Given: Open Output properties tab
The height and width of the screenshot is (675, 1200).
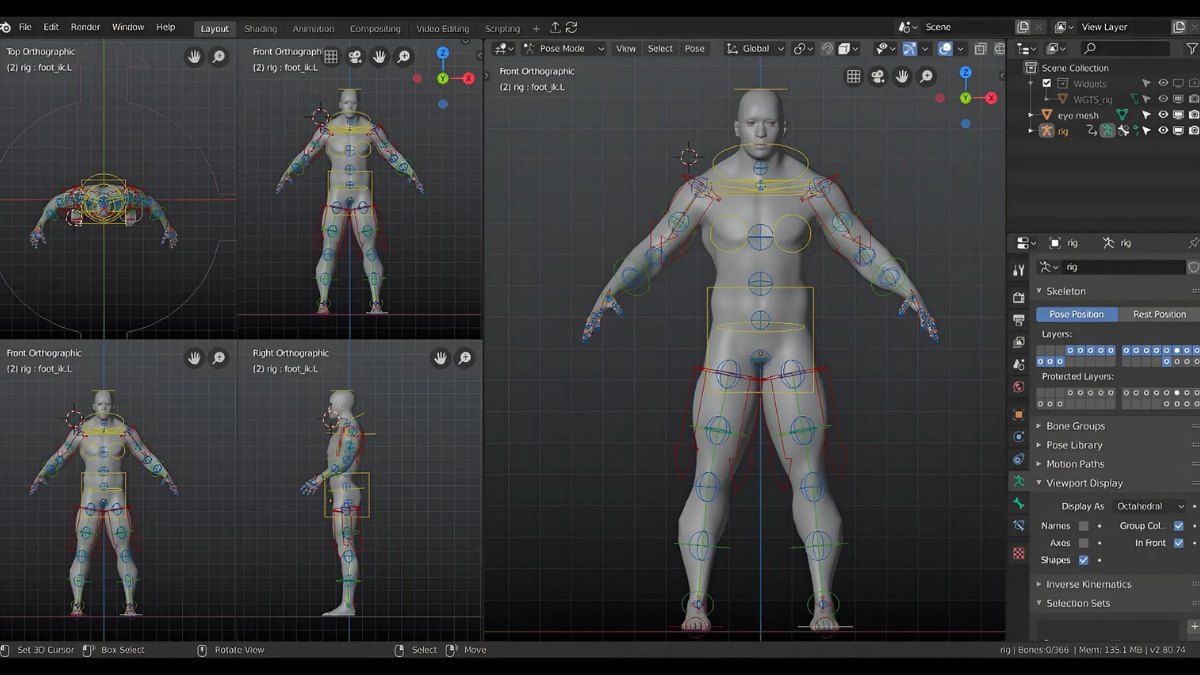Looking at the screenshot, I should (1018, 320).
